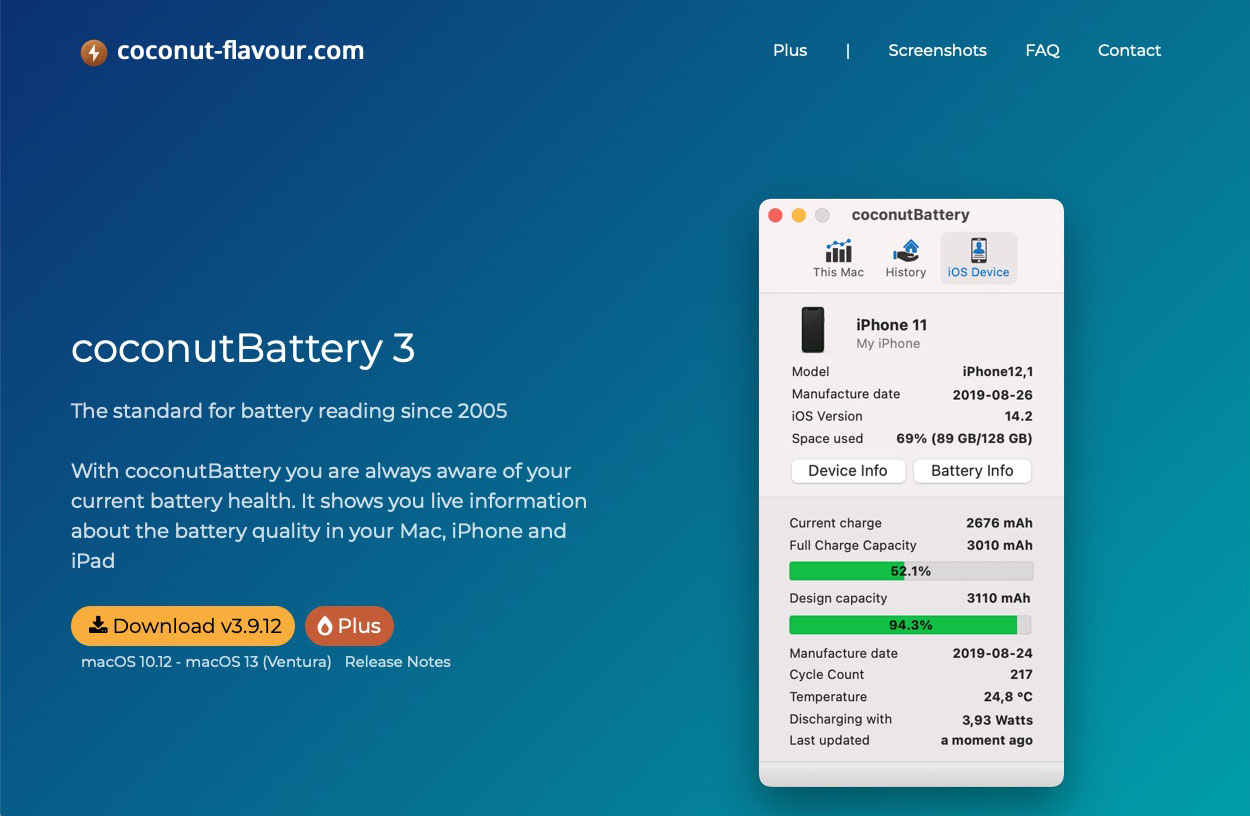The height and width of the screenshot is (816, 1250).
Task: Go to Screenshots in the top navigation
Action: coord(937,50)
